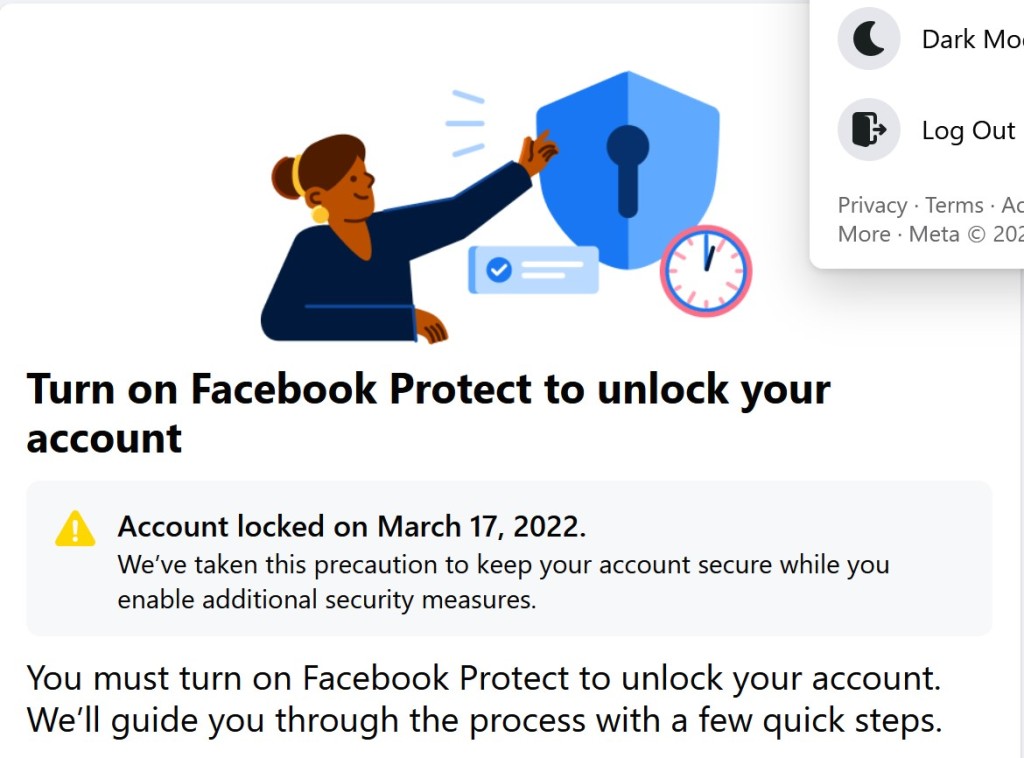Viewport: 1024px width, 758px height.
Task: Click the crescent moon Dark Mode icon
Action: [868, 39]
